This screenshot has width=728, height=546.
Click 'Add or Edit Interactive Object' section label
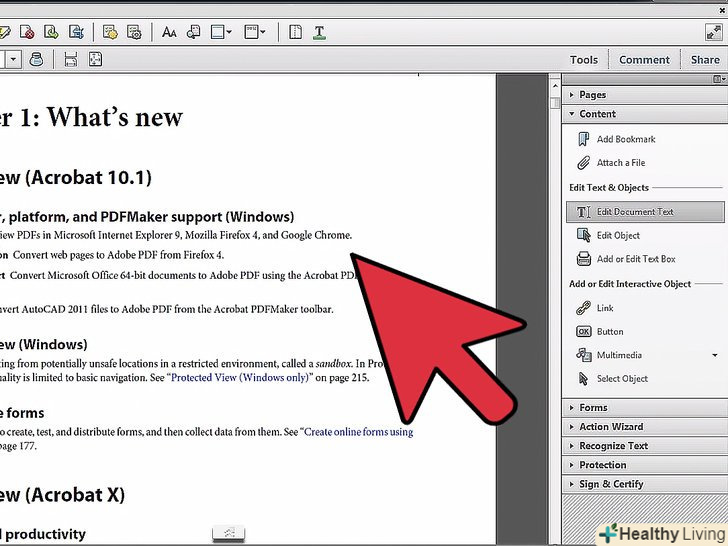point(630,284)
